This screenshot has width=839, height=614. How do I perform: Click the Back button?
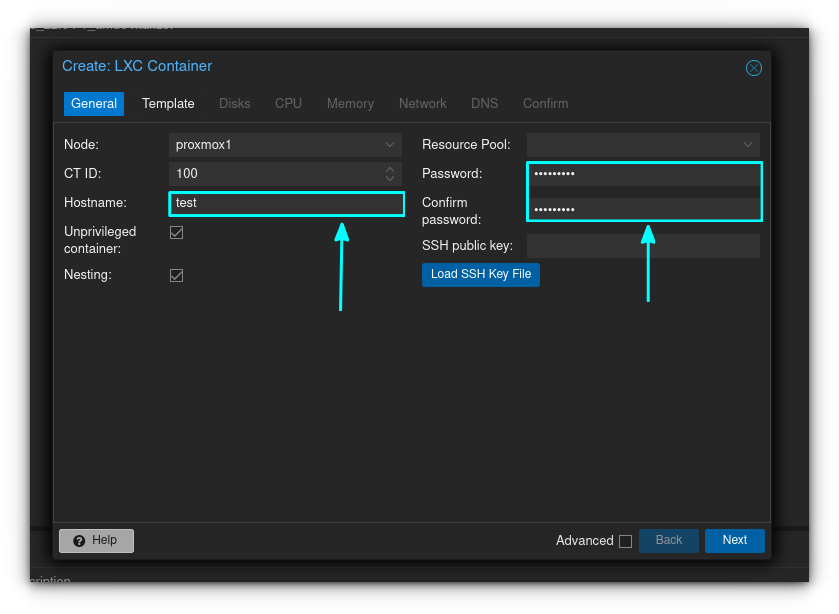[668, 540]
